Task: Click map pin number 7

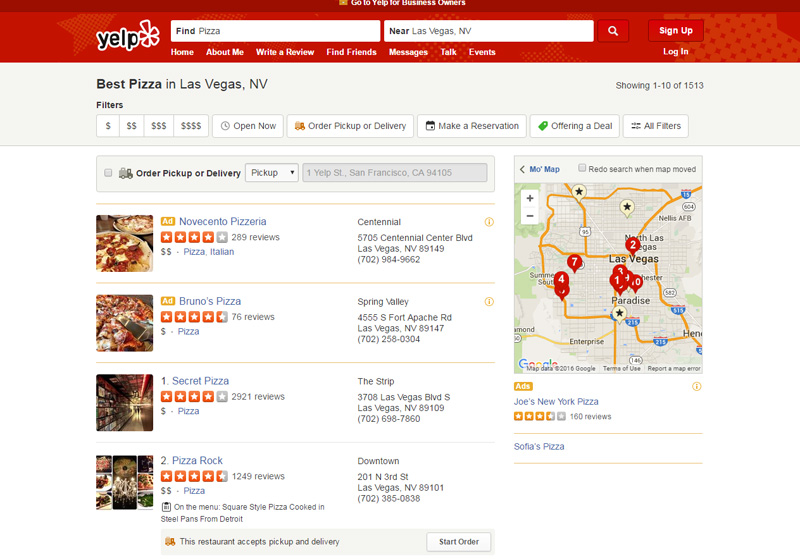Action: pyautogui.click(x=574, y=263)
